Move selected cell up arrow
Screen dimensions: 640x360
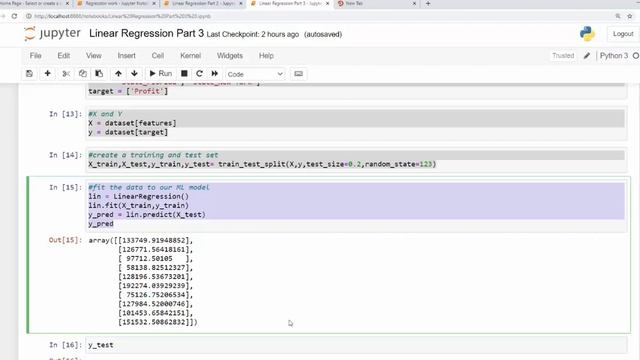pyautogui.click(x=118, y=74)
